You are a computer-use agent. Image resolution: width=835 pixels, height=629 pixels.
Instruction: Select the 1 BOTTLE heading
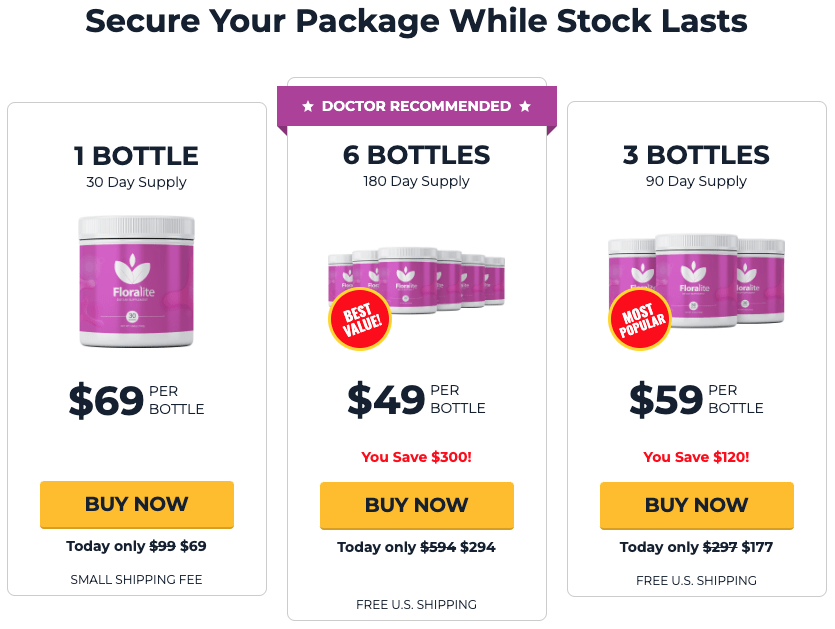tap(136, 156)
